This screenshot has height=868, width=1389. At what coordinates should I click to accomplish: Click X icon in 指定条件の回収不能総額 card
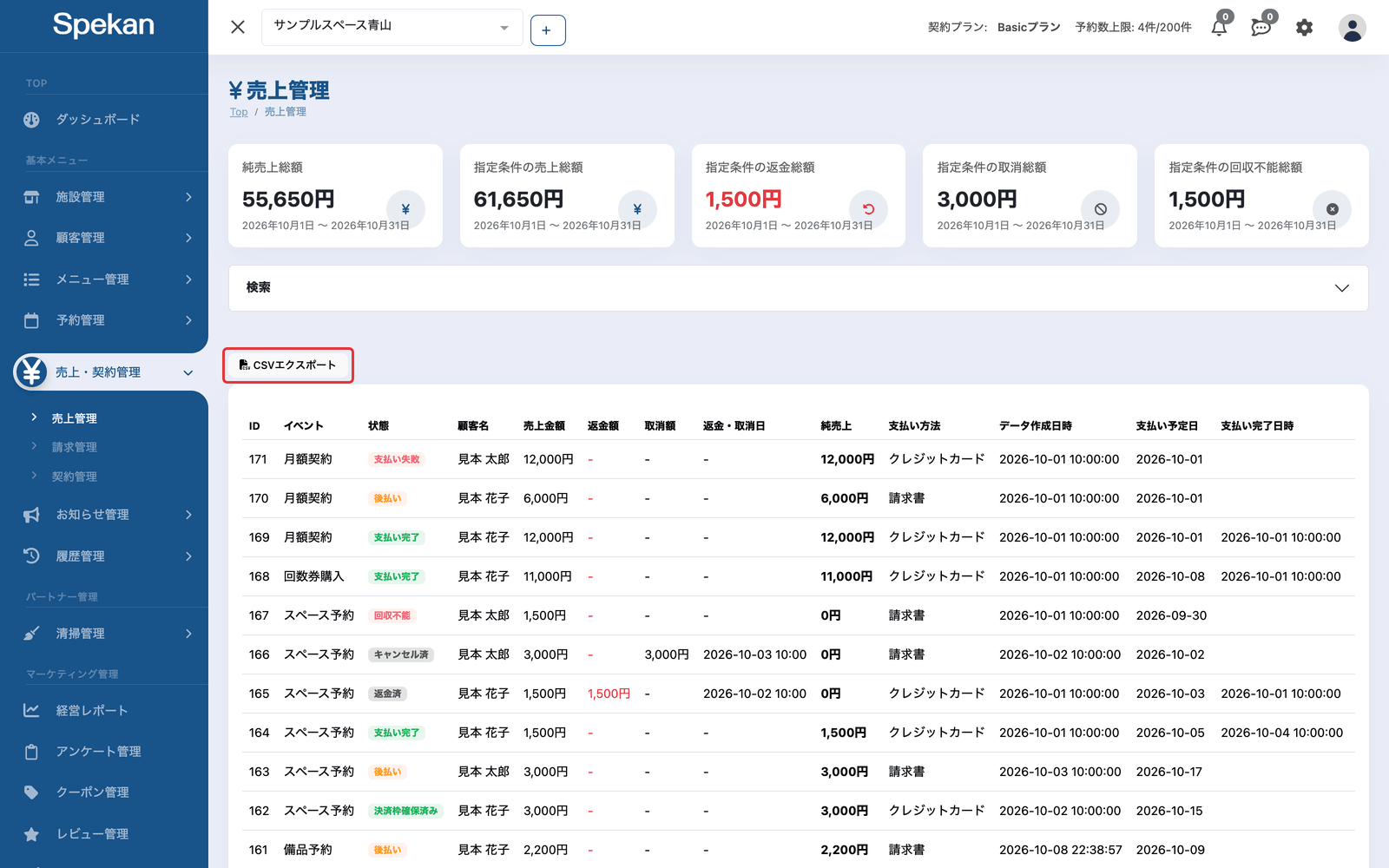1332,209
